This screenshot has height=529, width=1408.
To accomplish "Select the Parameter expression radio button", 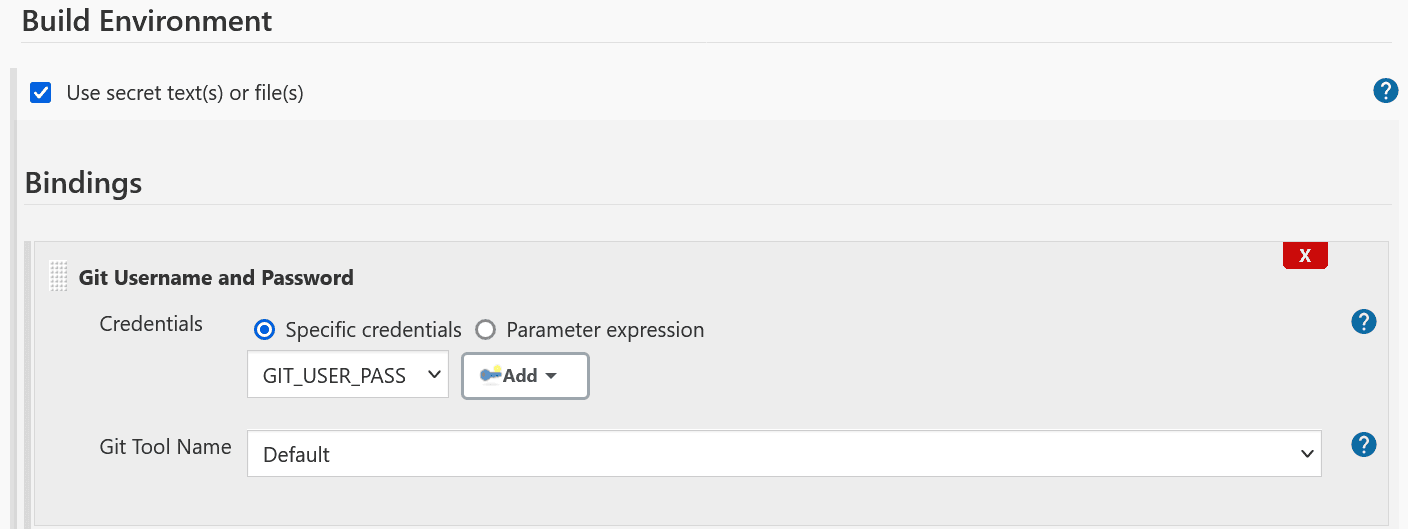I will click(485, 330).
